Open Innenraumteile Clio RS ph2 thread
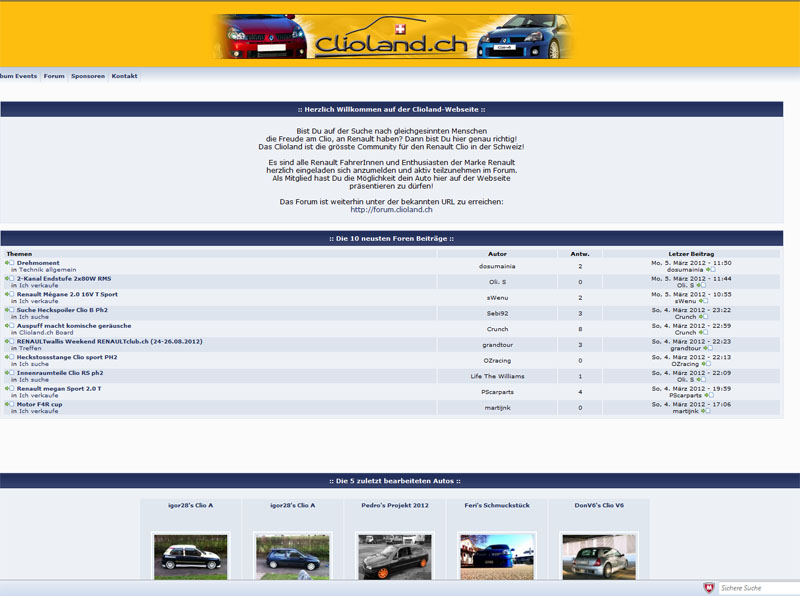The width and height of the screenshot is (800, 596). [60, 373]
